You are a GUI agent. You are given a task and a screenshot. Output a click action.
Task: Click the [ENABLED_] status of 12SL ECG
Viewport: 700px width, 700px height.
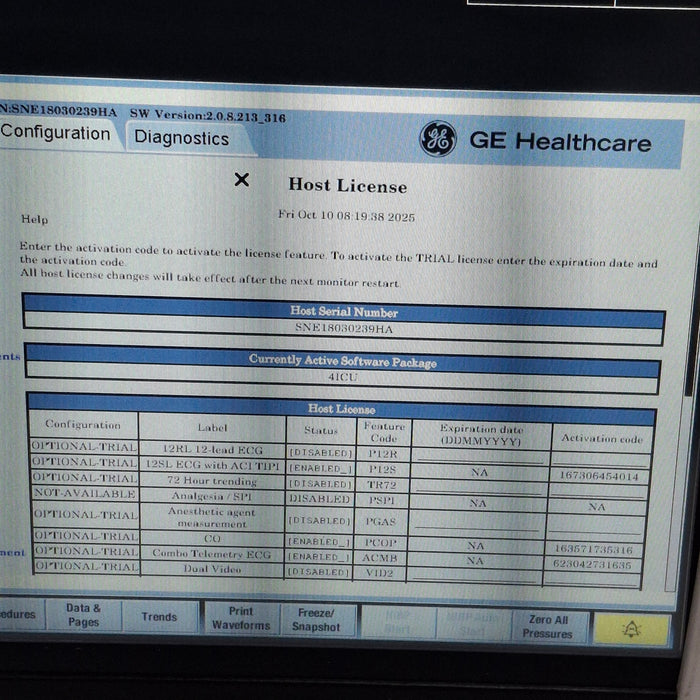click(321, 468)
